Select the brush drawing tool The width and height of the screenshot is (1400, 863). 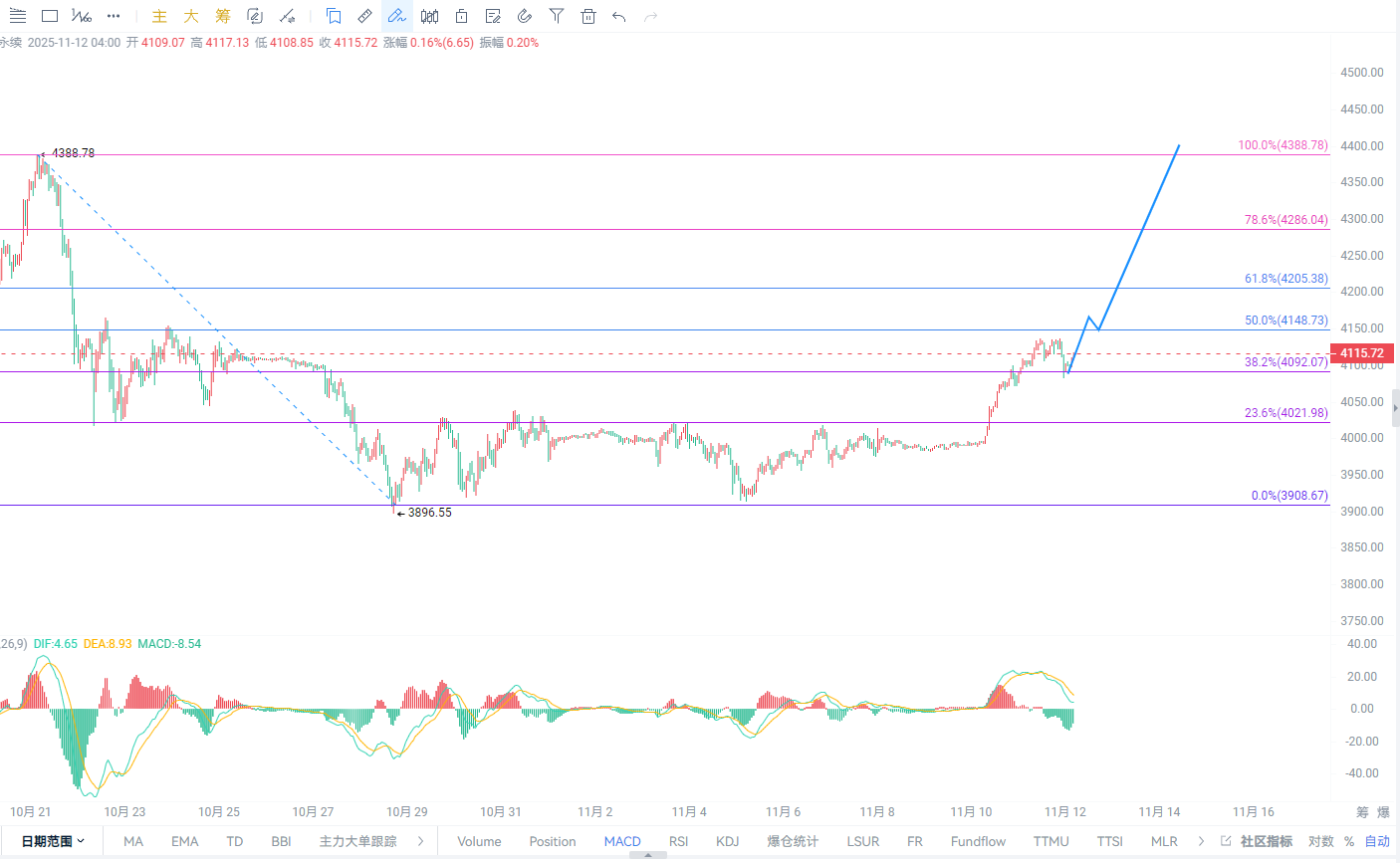pyautogui.click(x=396, y=16)
